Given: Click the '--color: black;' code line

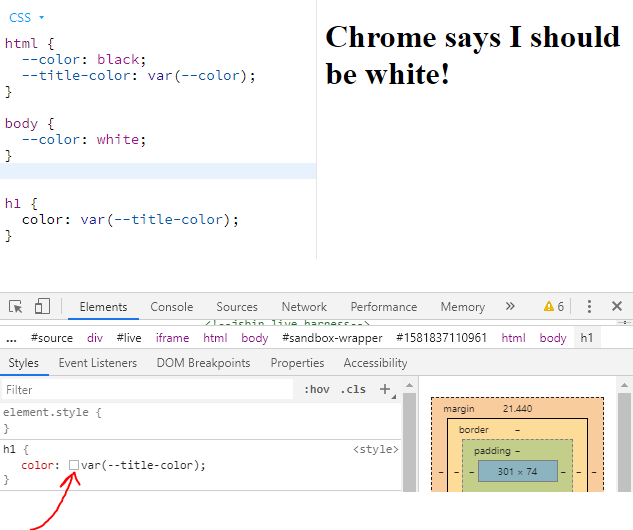Looking at the screenshot, I should 84,60.
